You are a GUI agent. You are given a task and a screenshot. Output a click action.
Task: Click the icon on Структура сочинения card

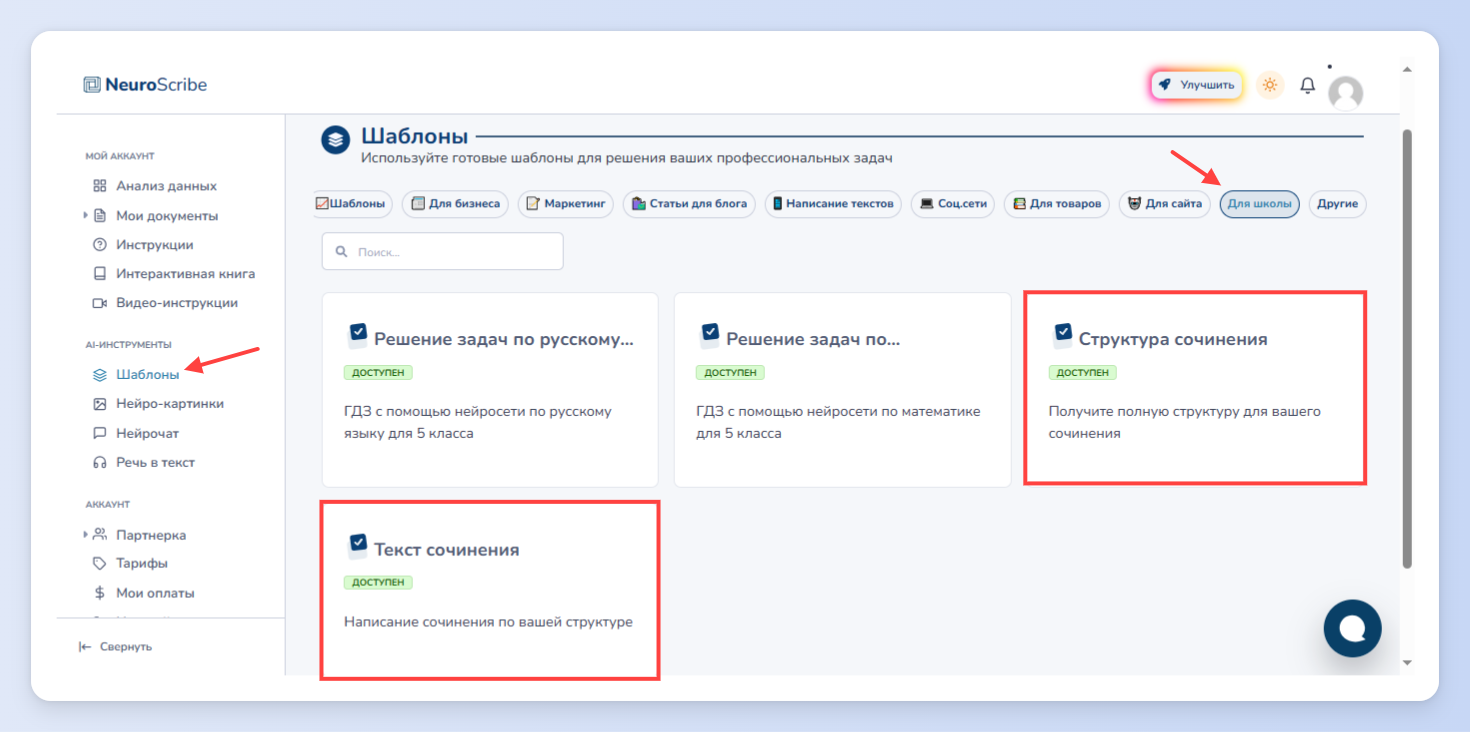click(1063, 334)
